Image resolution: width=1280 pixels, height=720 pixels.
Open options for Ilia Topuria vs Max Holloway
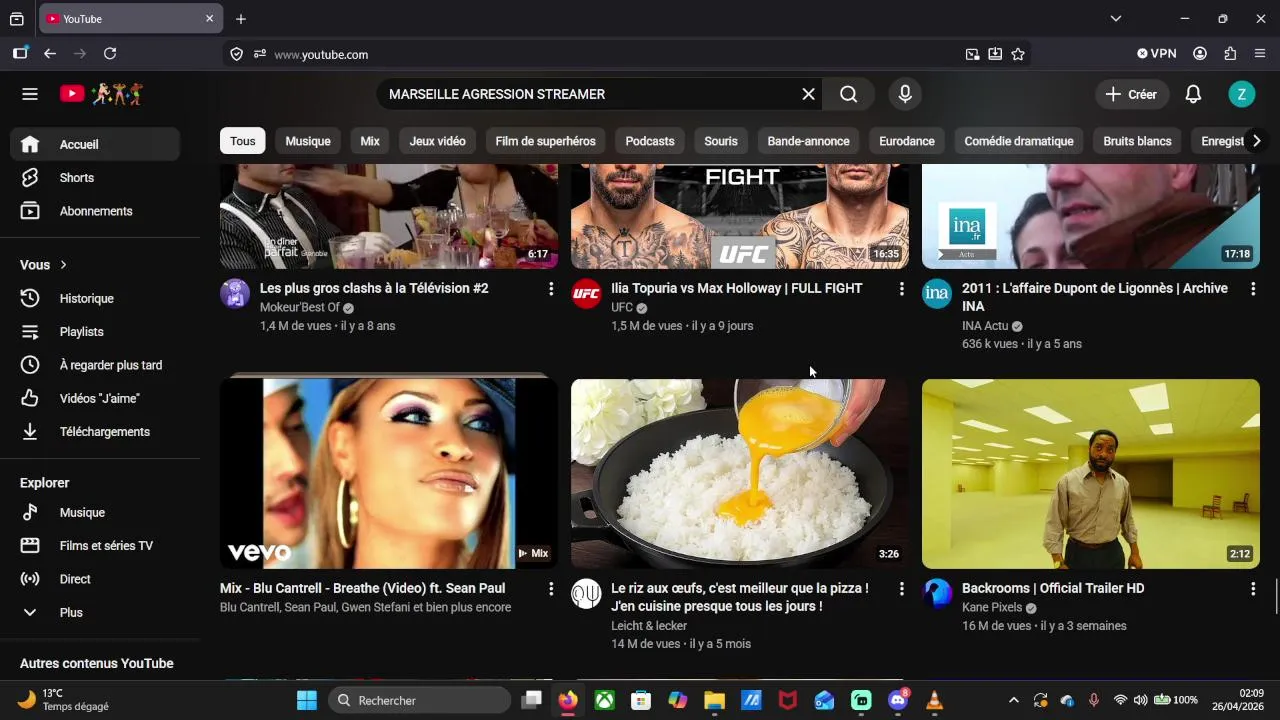click(x=901, y=289)
